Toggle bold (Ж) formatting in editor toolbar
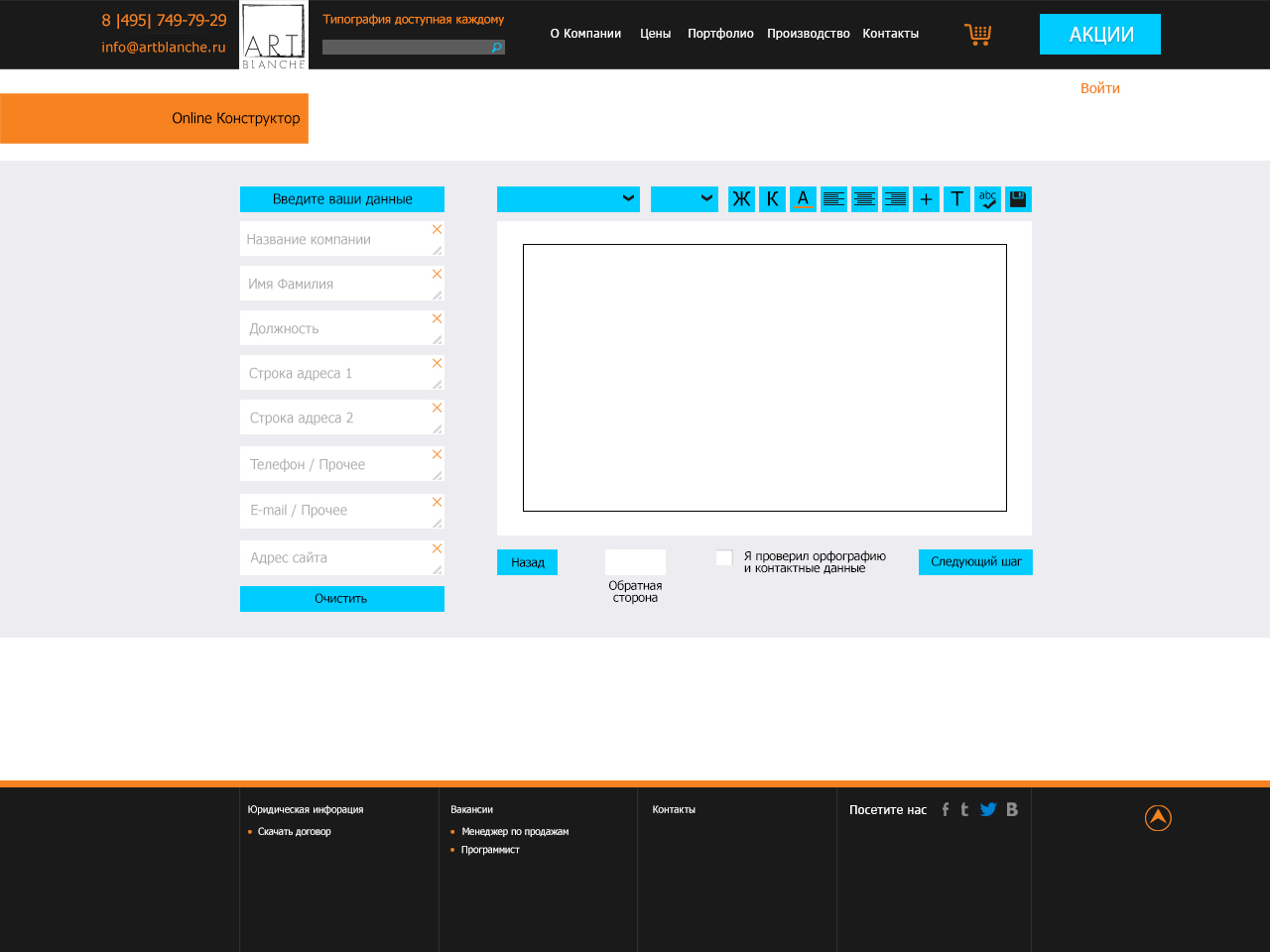Viewport: 1270px width, 952px height. pyautogui.click(x=741, y=199)
